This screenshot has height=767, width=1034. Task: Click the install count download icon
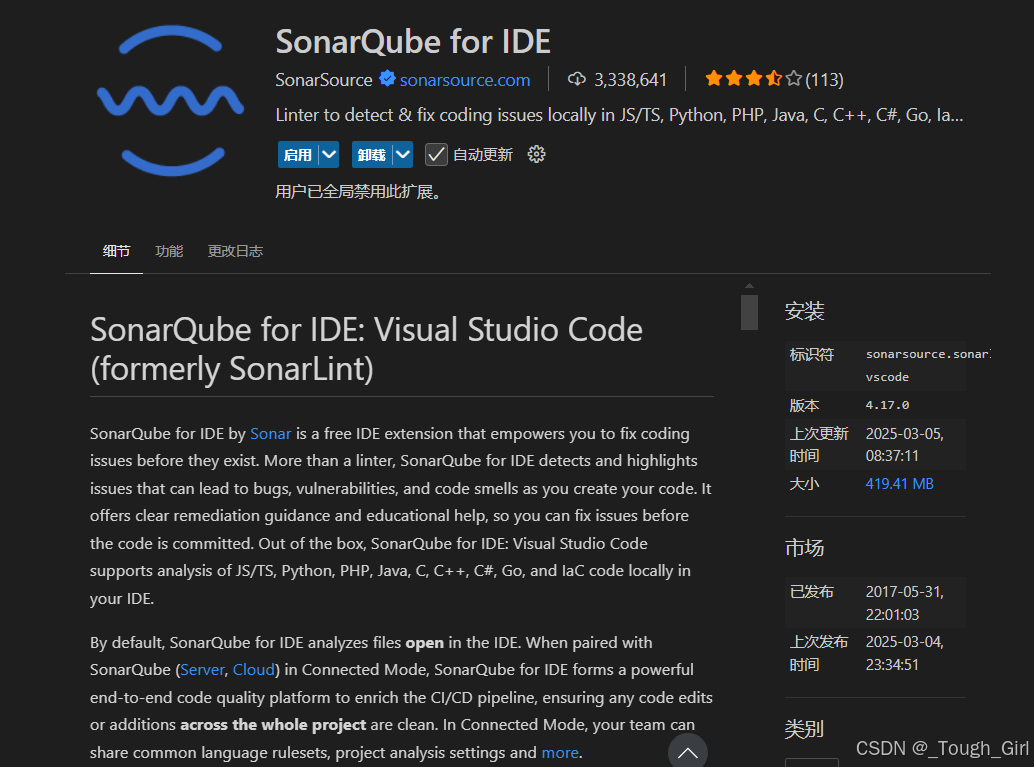click(576, 79)
